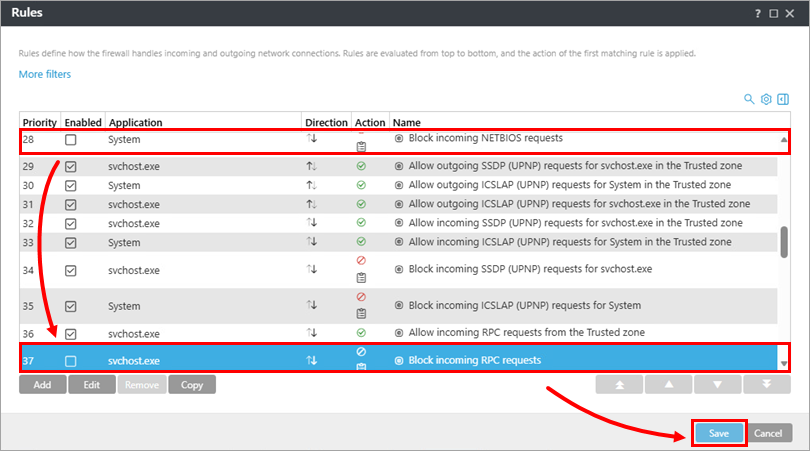The height and width of the screenshot is (451, 810).
Task: Move rule to bottom with double-down arrow
Action: [x=767, y=384]
